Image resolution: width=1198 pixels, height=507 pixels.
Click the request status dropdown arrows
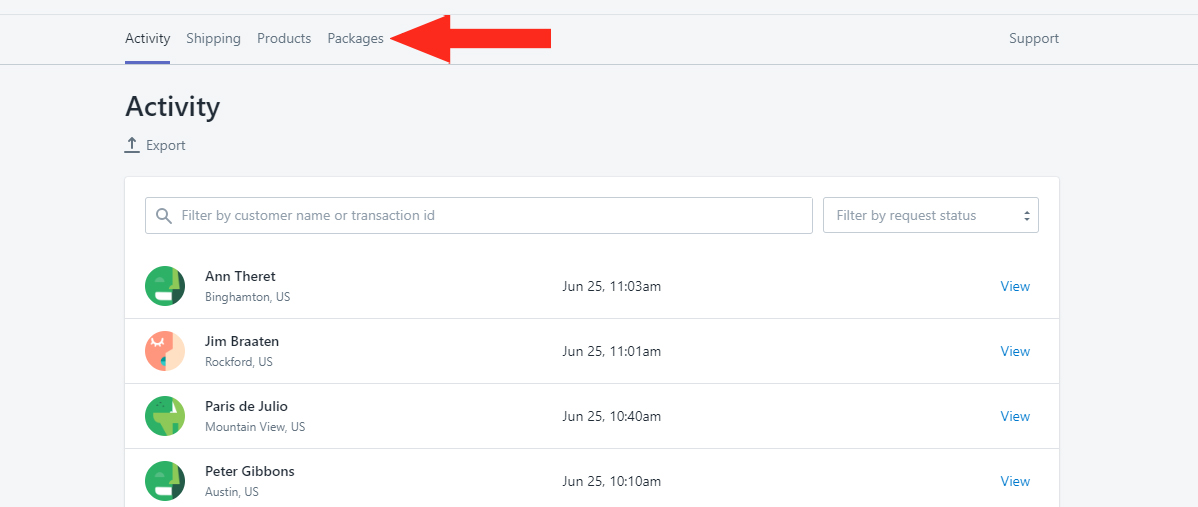(x=1027, y=216)
